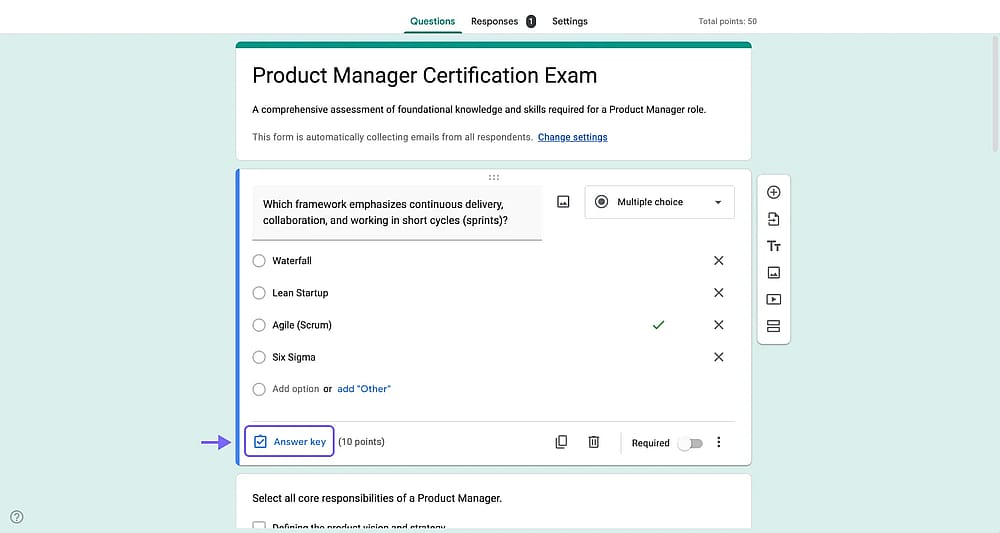Click the drag handle dots on question card
Image resolution: width=1000 pixels, height=533 pixels.
[x=494, y=177]
